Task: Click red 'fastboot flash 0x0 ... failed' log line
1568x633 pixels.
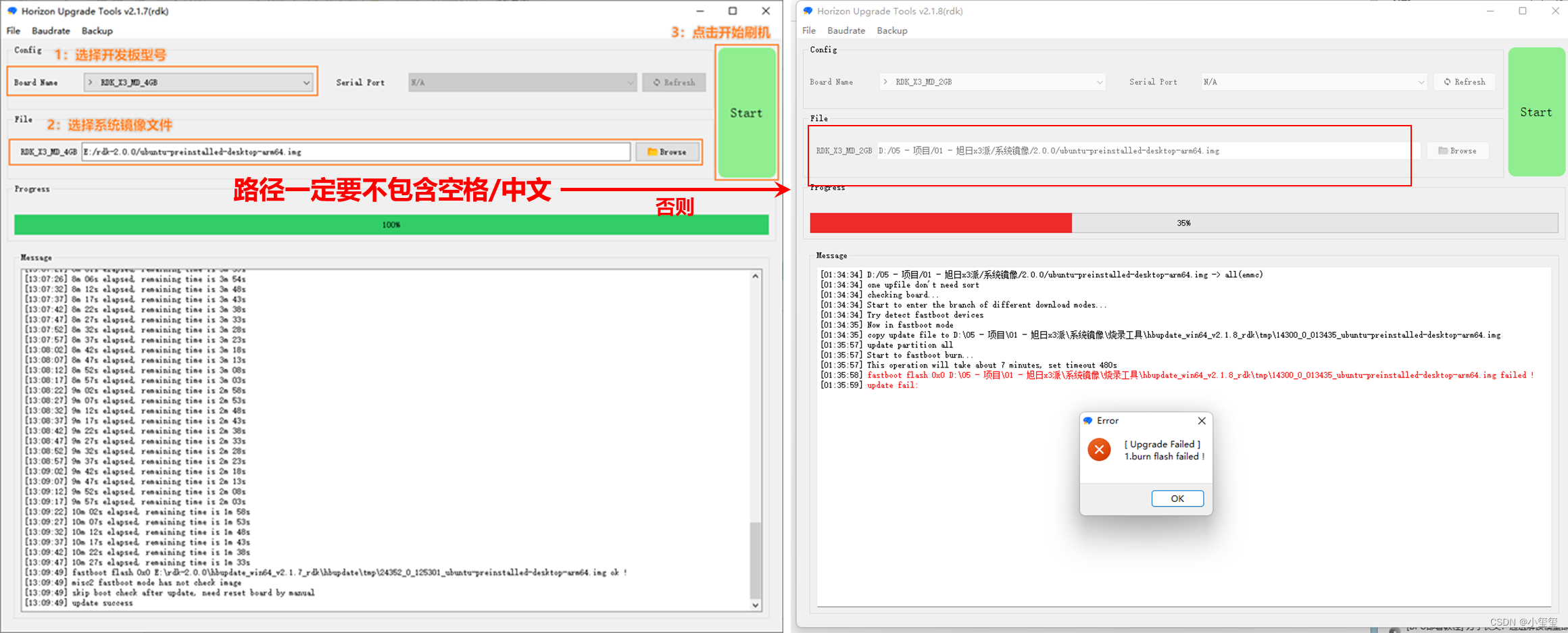Action: 1177,375
